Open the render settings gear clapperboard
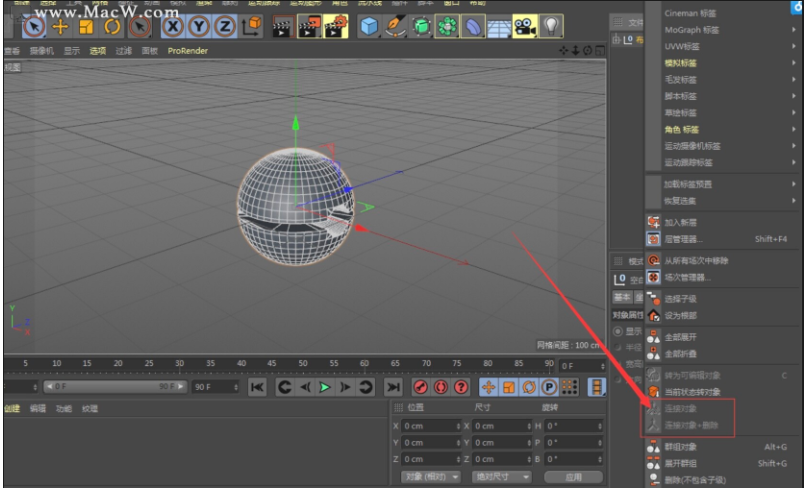Viewport: 804px width, 490px height. pos(336,27)
